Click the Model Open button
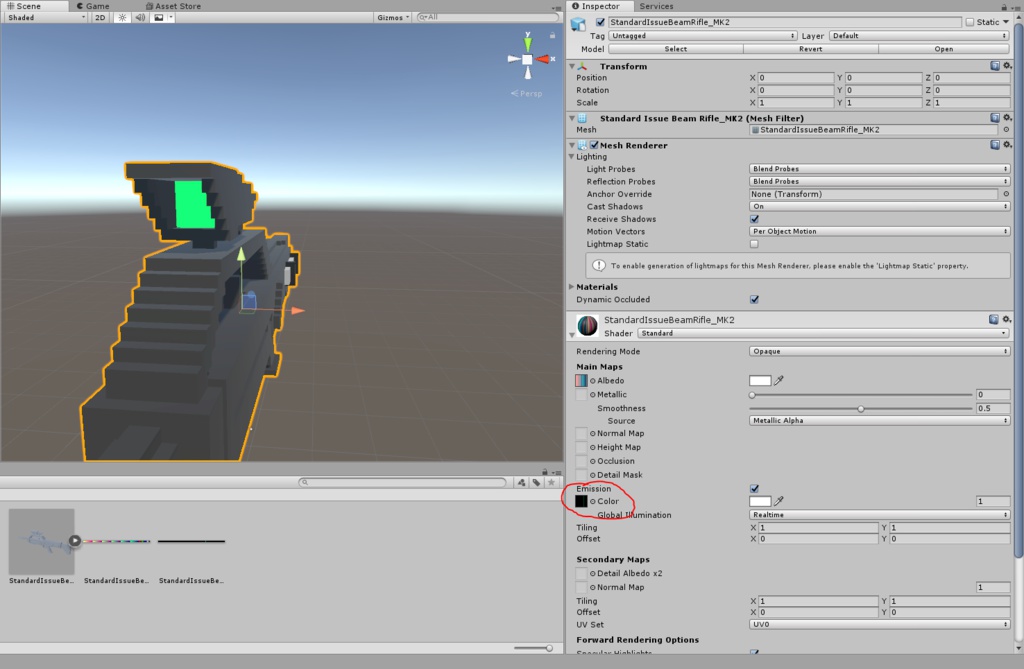1024x669 pixels. coord(944,49)
